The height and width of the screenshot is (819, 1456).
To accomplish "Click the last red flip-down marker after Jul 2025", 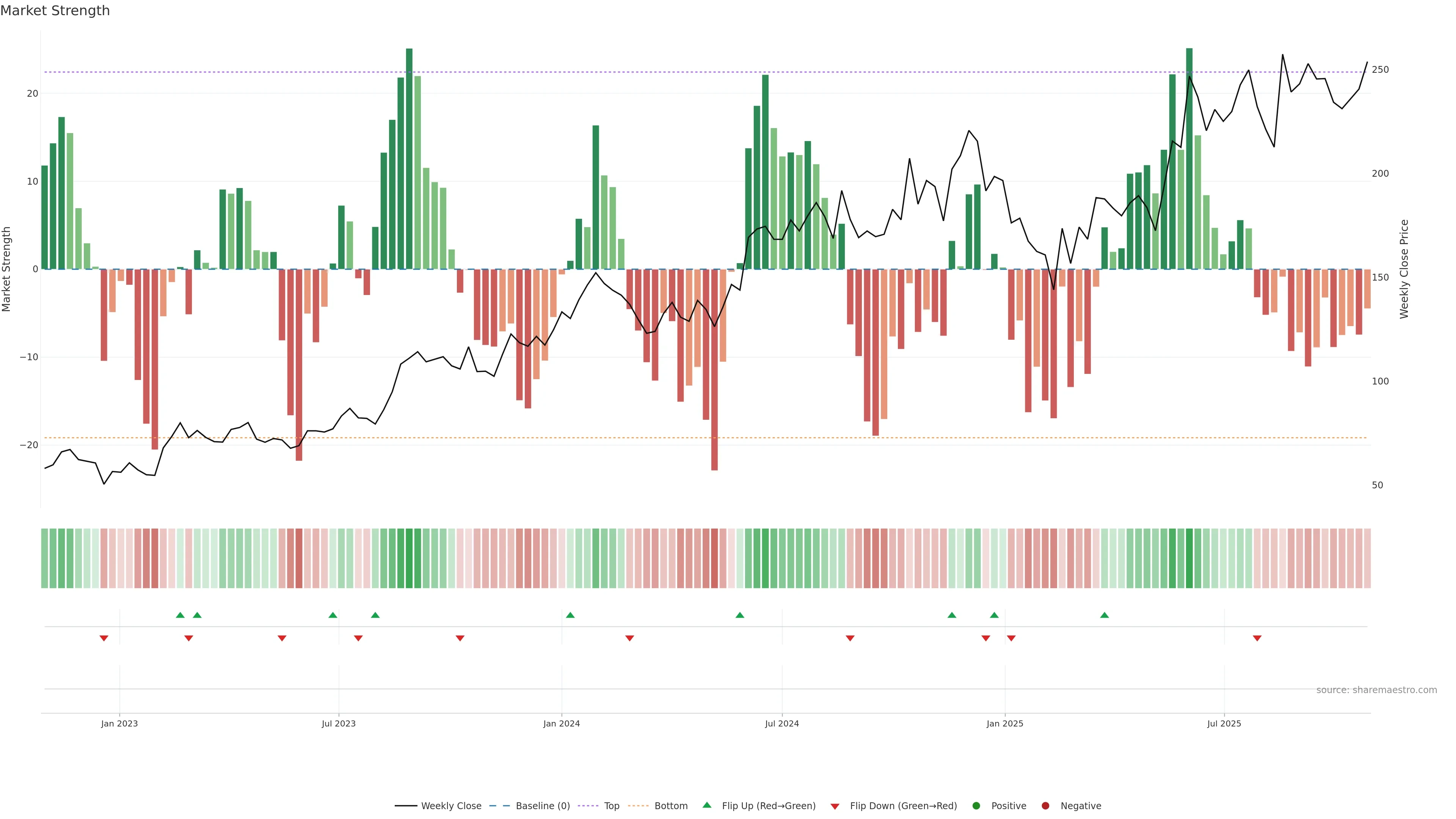I will pos(1257,638).
